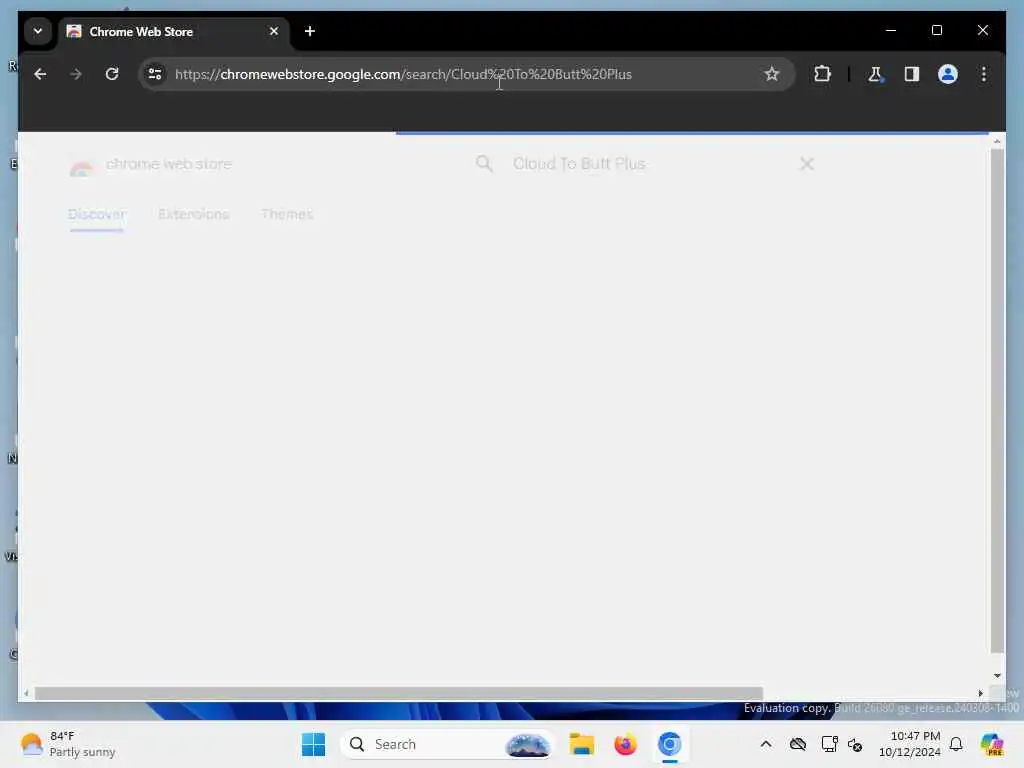Viewport: 1024px width, 768px height.
Task: Click the search magnifier icon in store
Action: pos(484,164)
